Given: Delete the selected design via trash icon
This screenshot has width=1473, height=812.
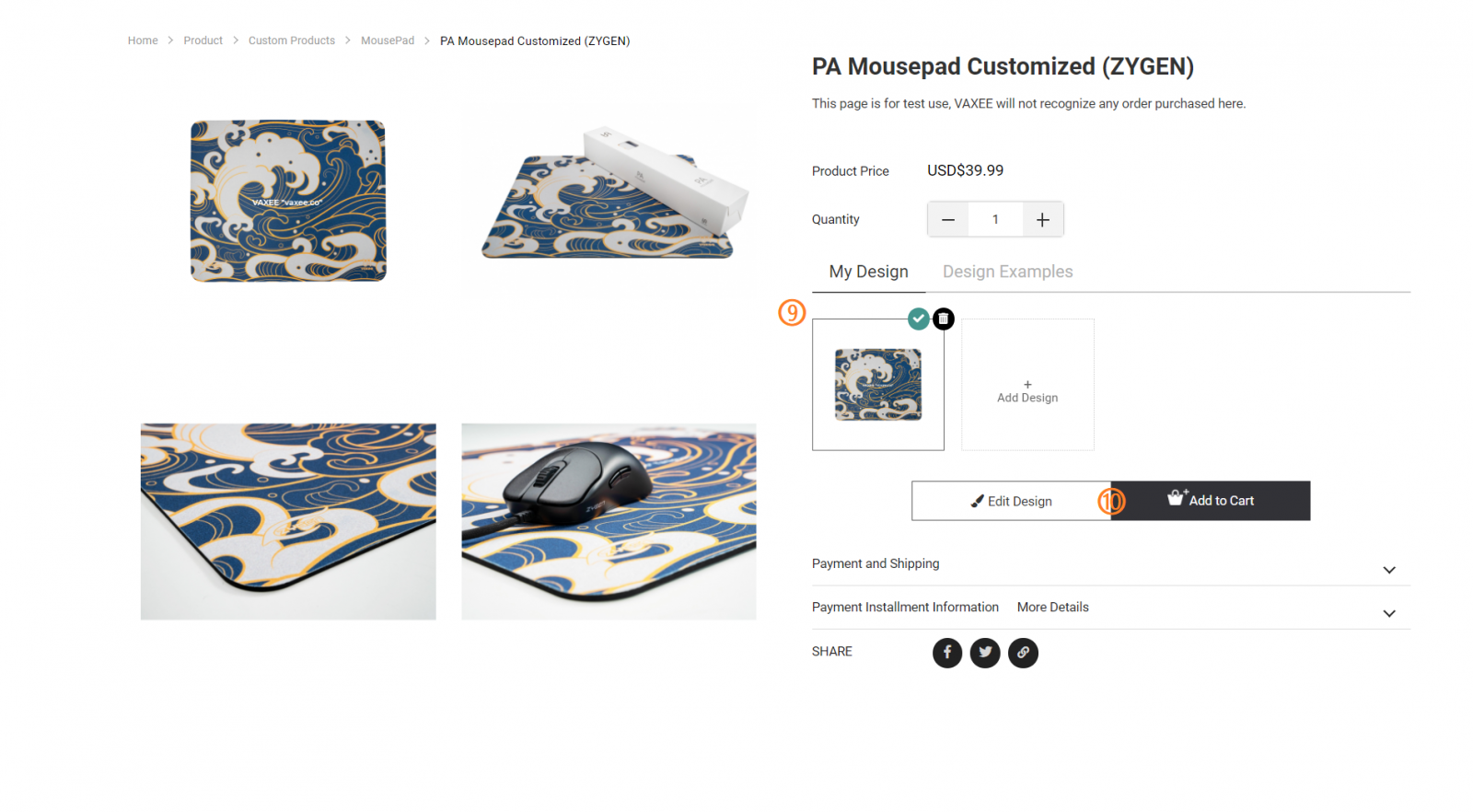Looking at the screenshot, I should click(944, 319).
